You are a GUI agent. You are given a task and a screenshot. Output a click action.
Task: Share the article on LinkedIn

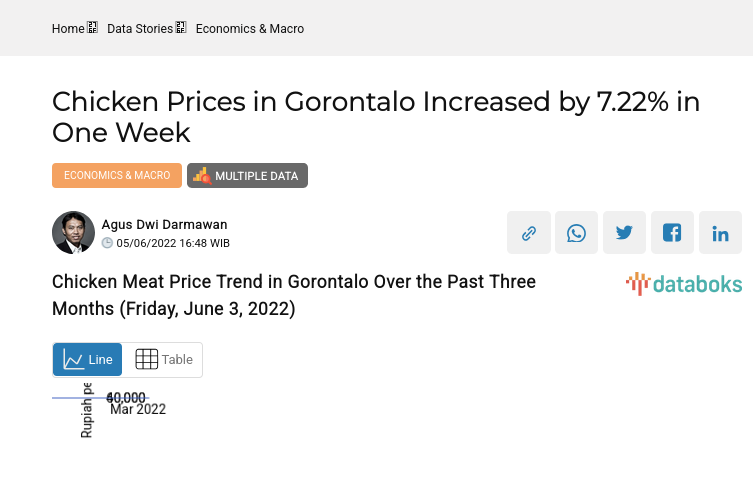(x=720, y=233)
